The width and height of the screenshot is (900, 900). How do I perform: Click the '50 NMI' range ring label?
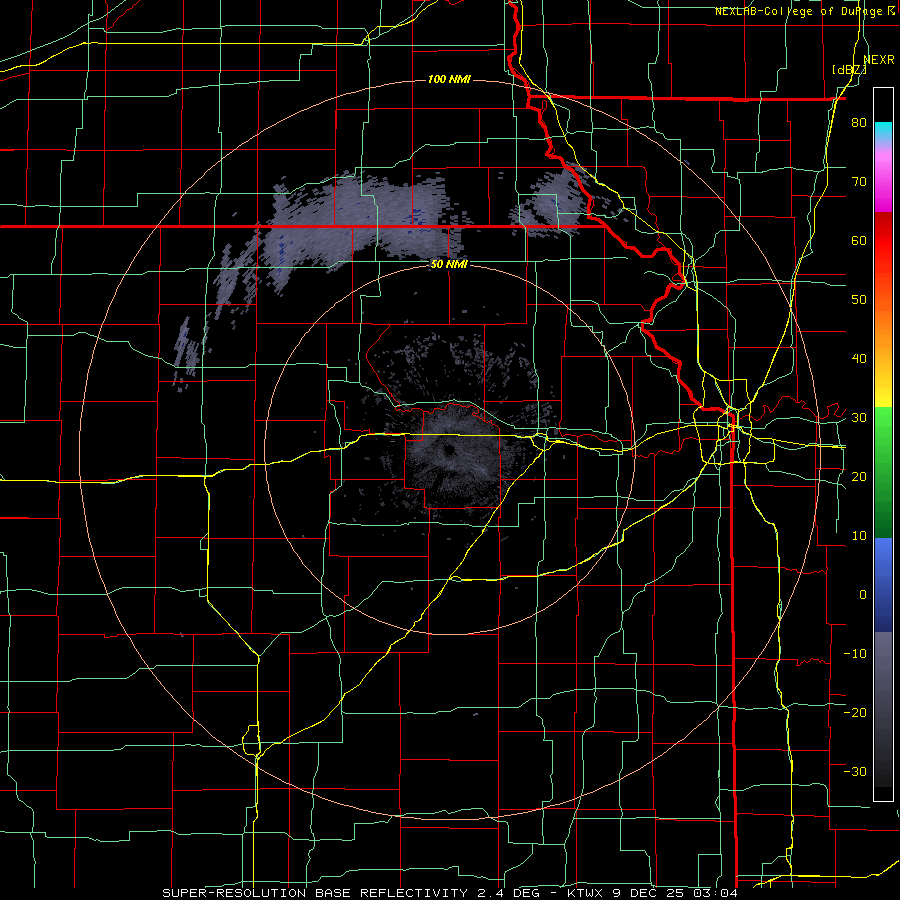pyautogui.click(x=449, y=264)
